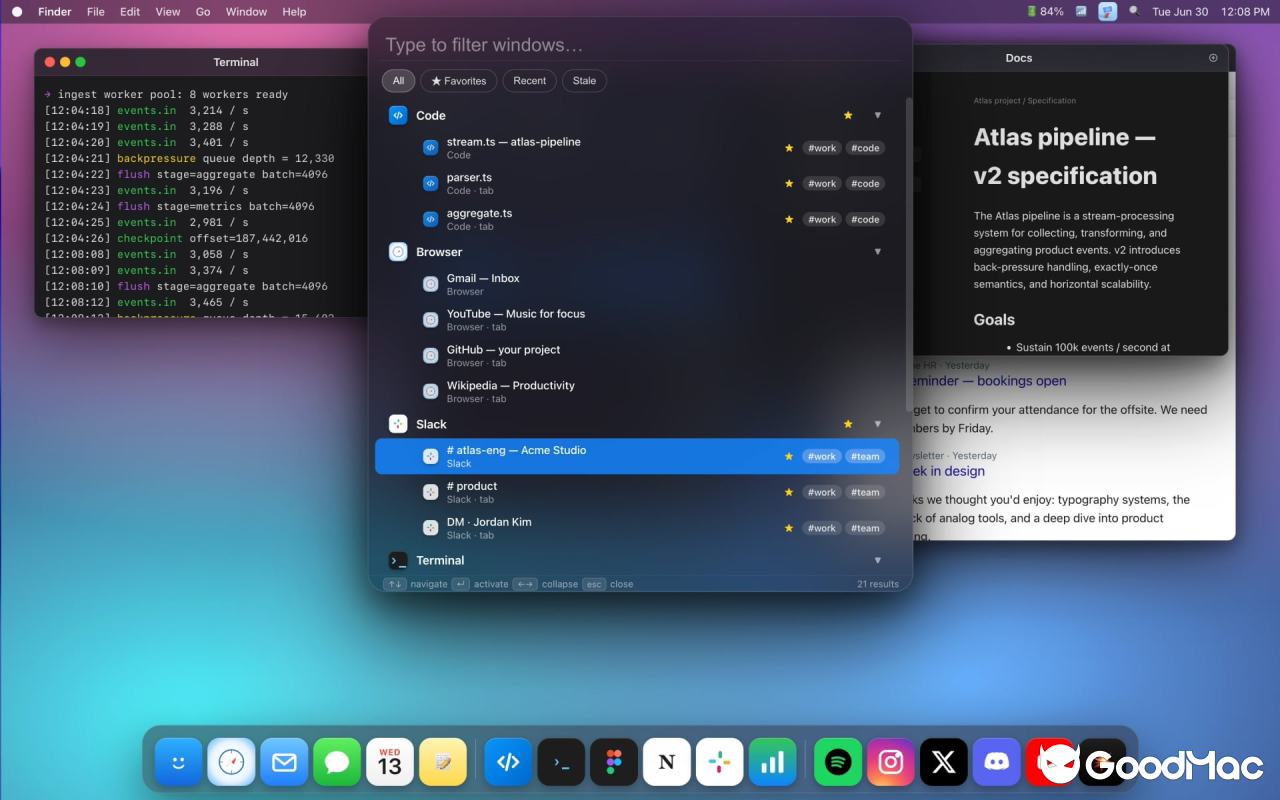This screenshot has height=800, width=1280.
Task: Click the switcher list scrollbar
Action: pos(908,255)
